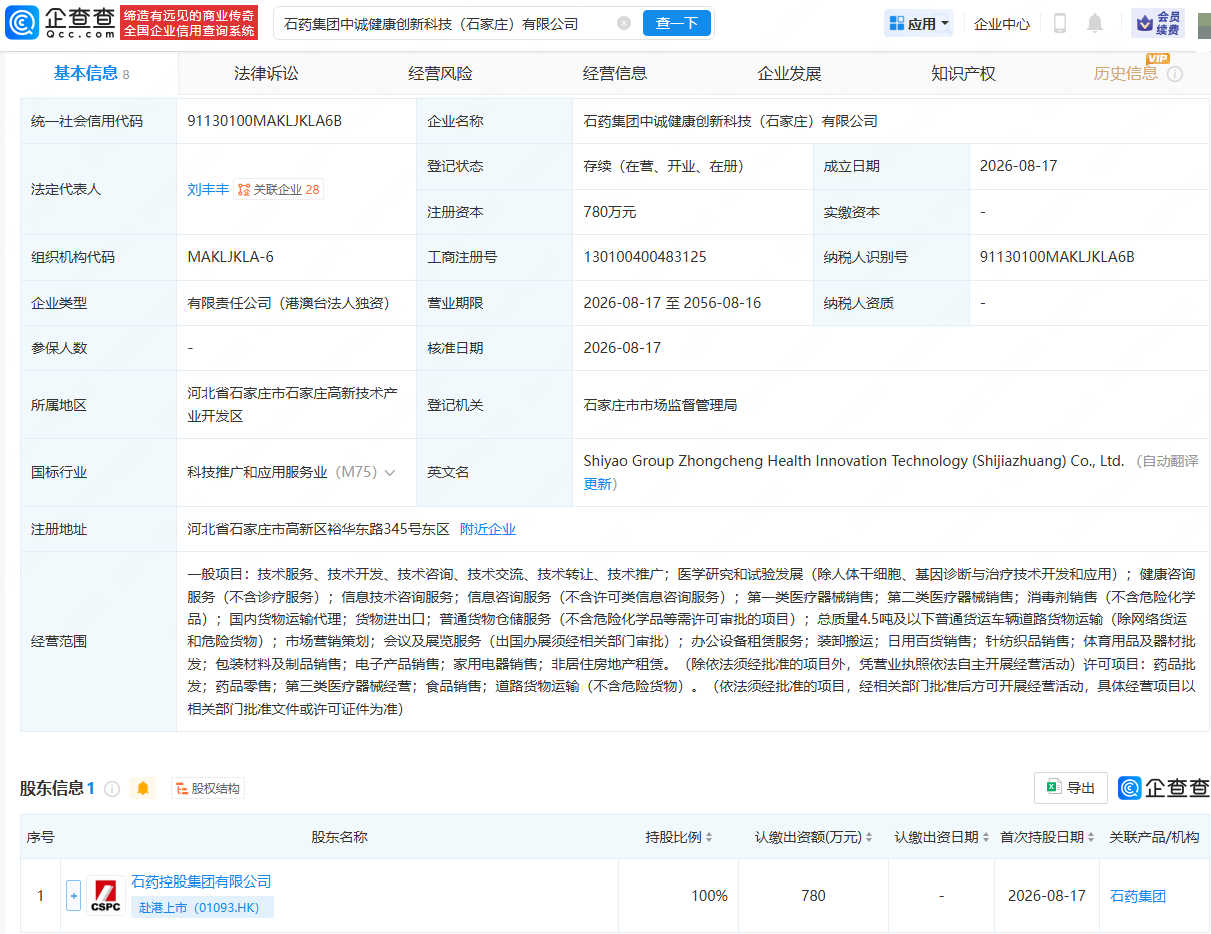Click the red slogan banner beside the logo
1211x934 pixels.
[x=189, y=22]
